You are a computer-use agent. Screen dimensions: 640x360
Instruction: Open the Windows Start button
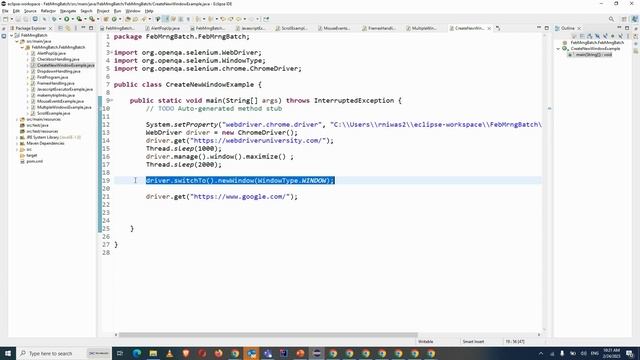[x=8, y=353]
